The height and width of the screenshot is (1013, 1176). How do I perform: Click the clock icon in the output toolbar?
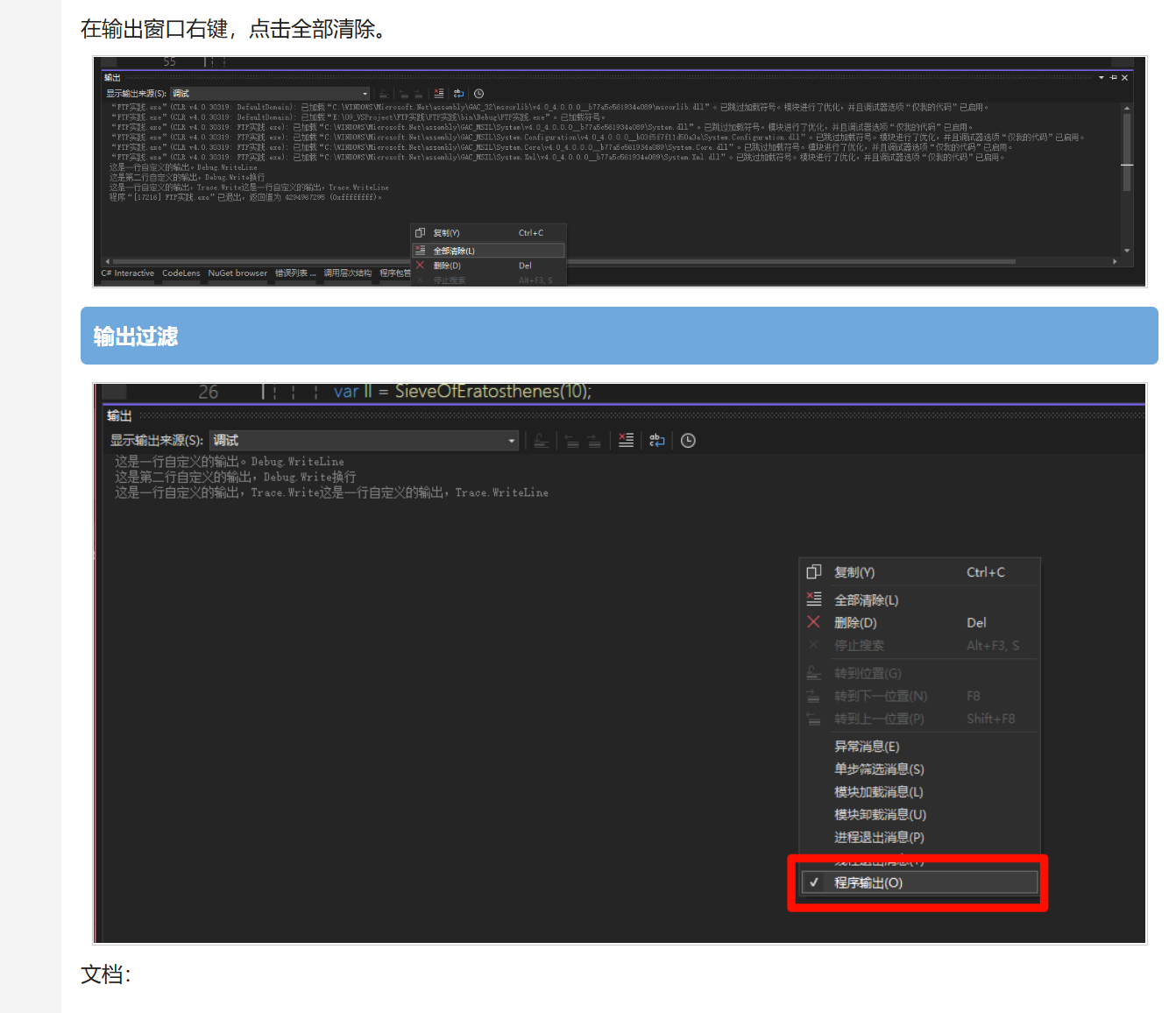[x=688, y=440]
